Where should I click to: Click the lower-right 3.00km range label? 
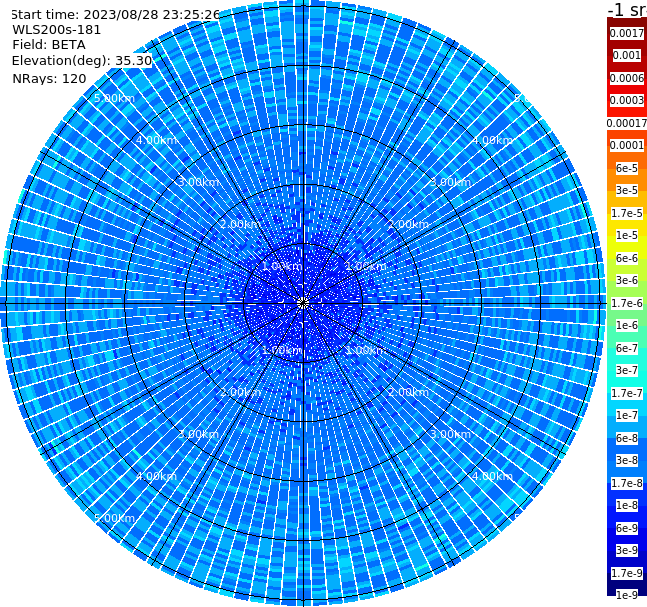pos(450,434)
